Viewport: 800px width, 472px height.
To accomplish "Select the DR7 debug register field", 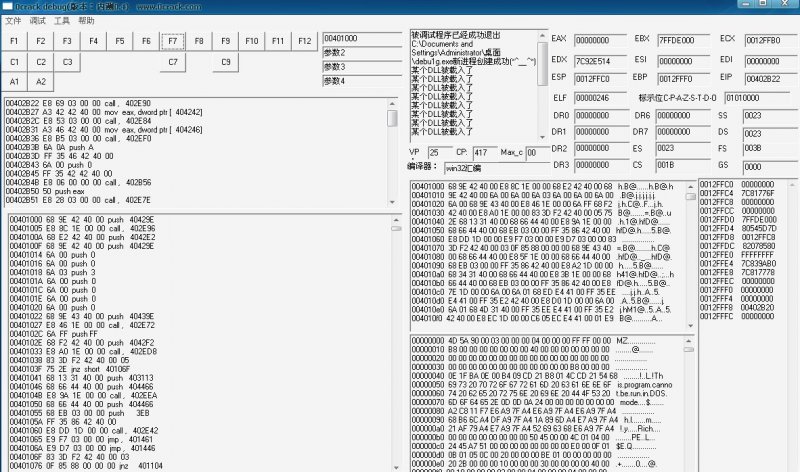I will tap(683, 132).
